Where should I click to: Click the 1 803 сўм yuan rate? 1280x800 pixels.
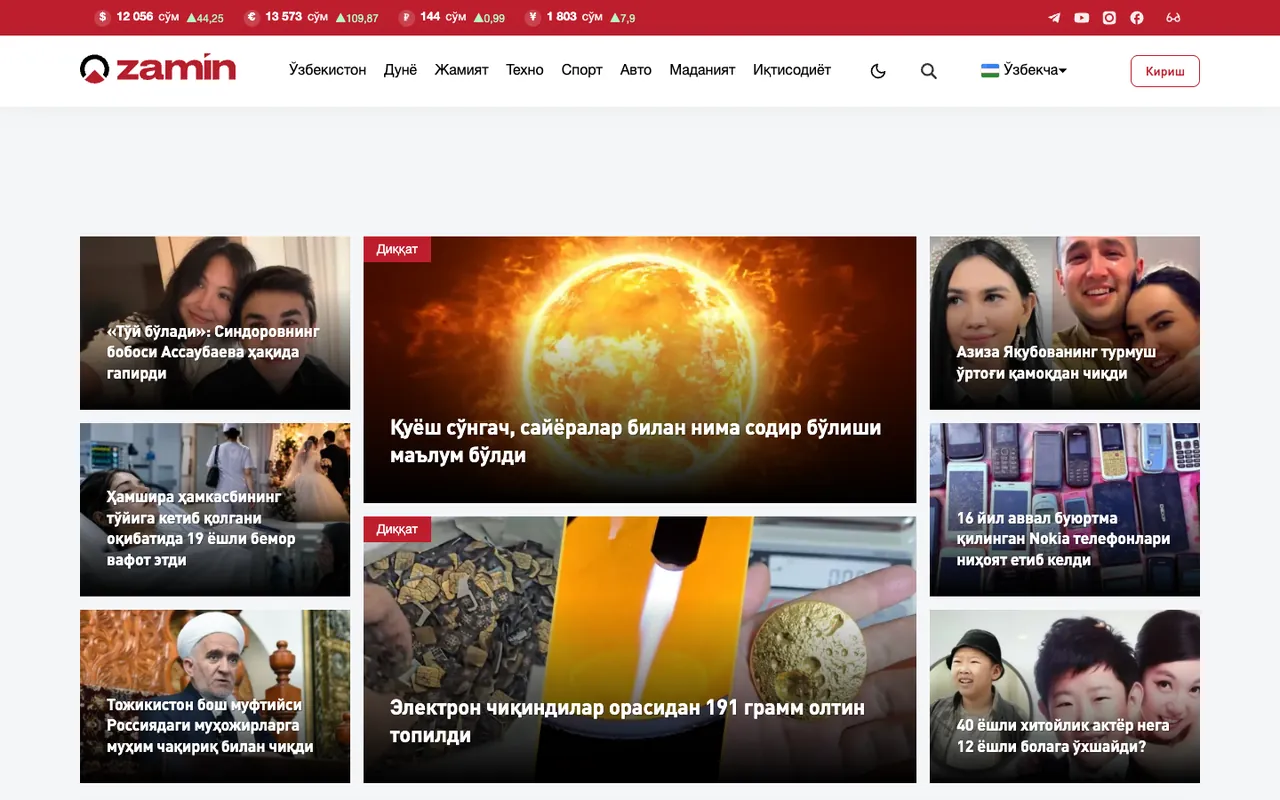[x=574, y=17]
